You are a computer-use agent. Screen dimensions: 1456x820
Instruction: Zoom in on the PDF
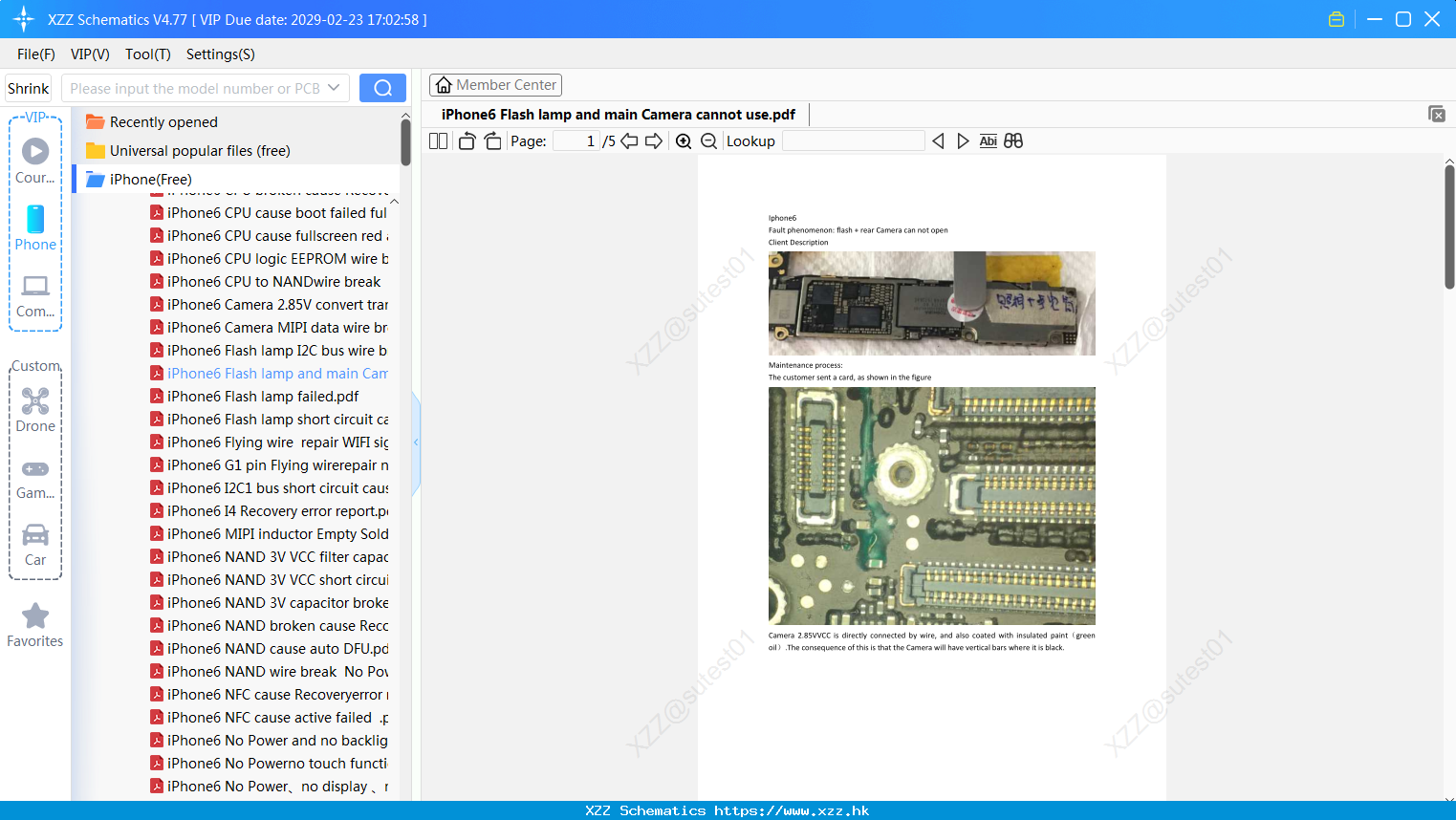(684, 141)
